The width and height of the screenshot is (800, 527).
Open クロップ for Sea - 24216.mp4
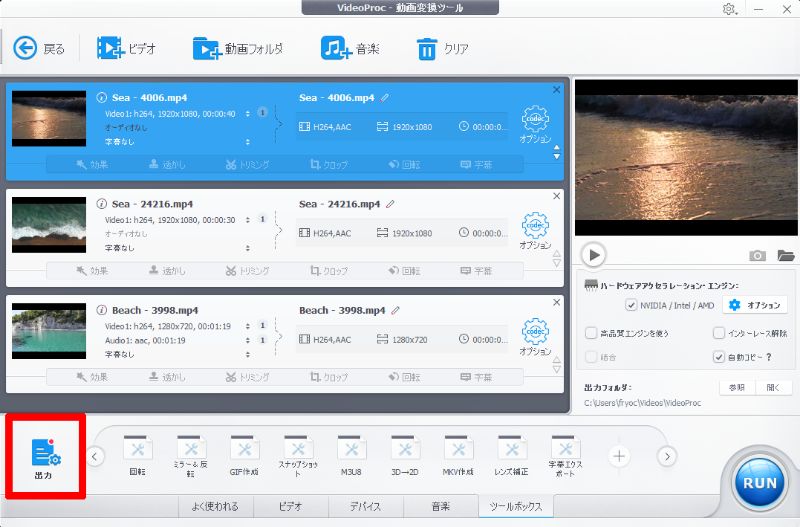click(329, 271)
